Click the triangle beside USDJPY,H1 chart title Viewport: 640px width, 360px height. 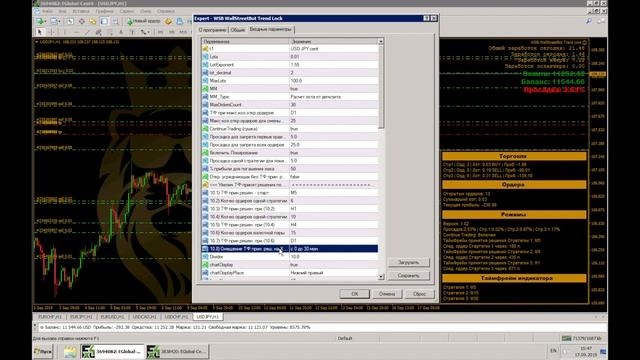tap(36, 42)
